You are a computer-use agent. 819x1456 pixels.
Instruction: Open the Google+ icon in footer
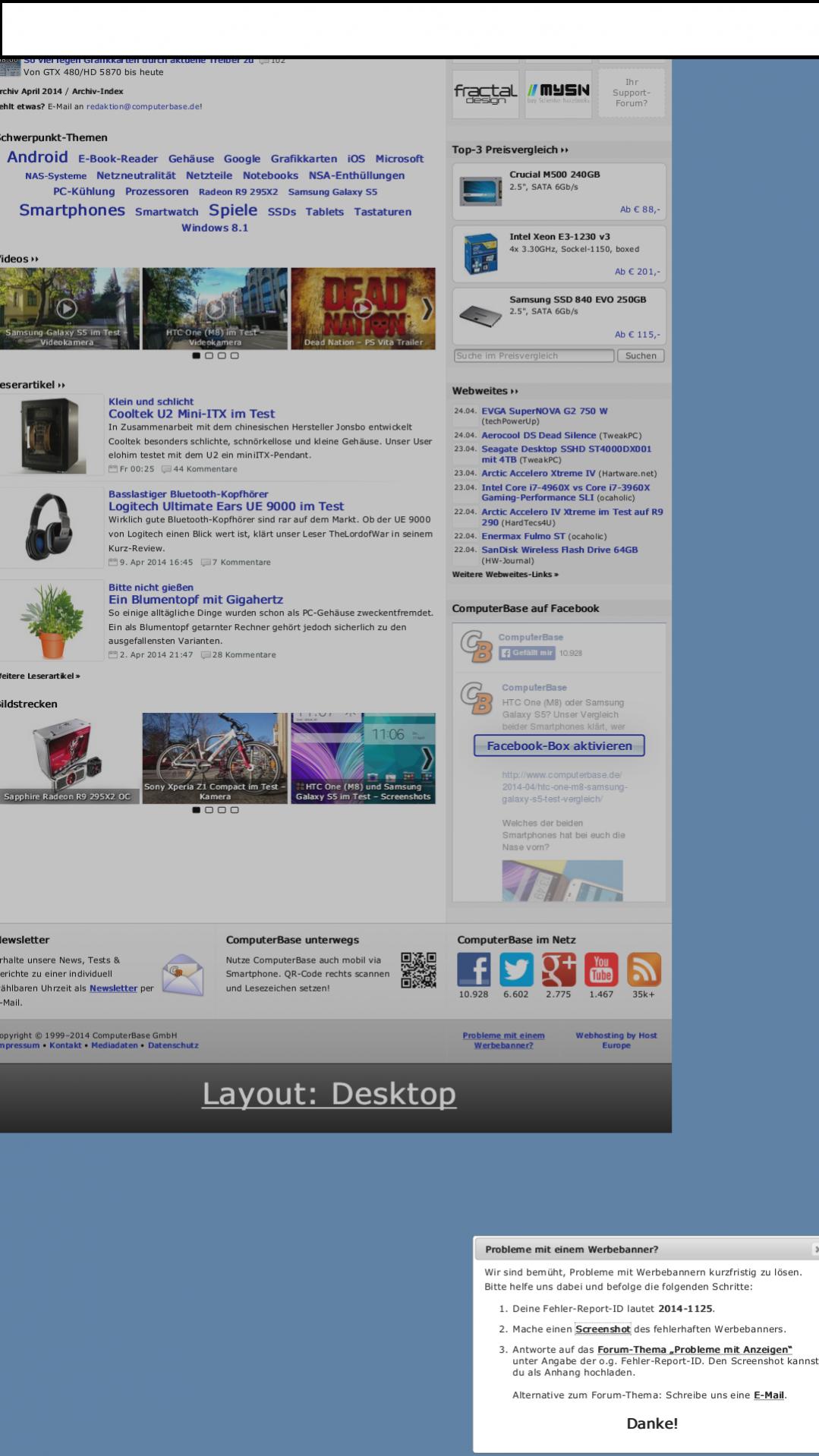pos(559,969)
